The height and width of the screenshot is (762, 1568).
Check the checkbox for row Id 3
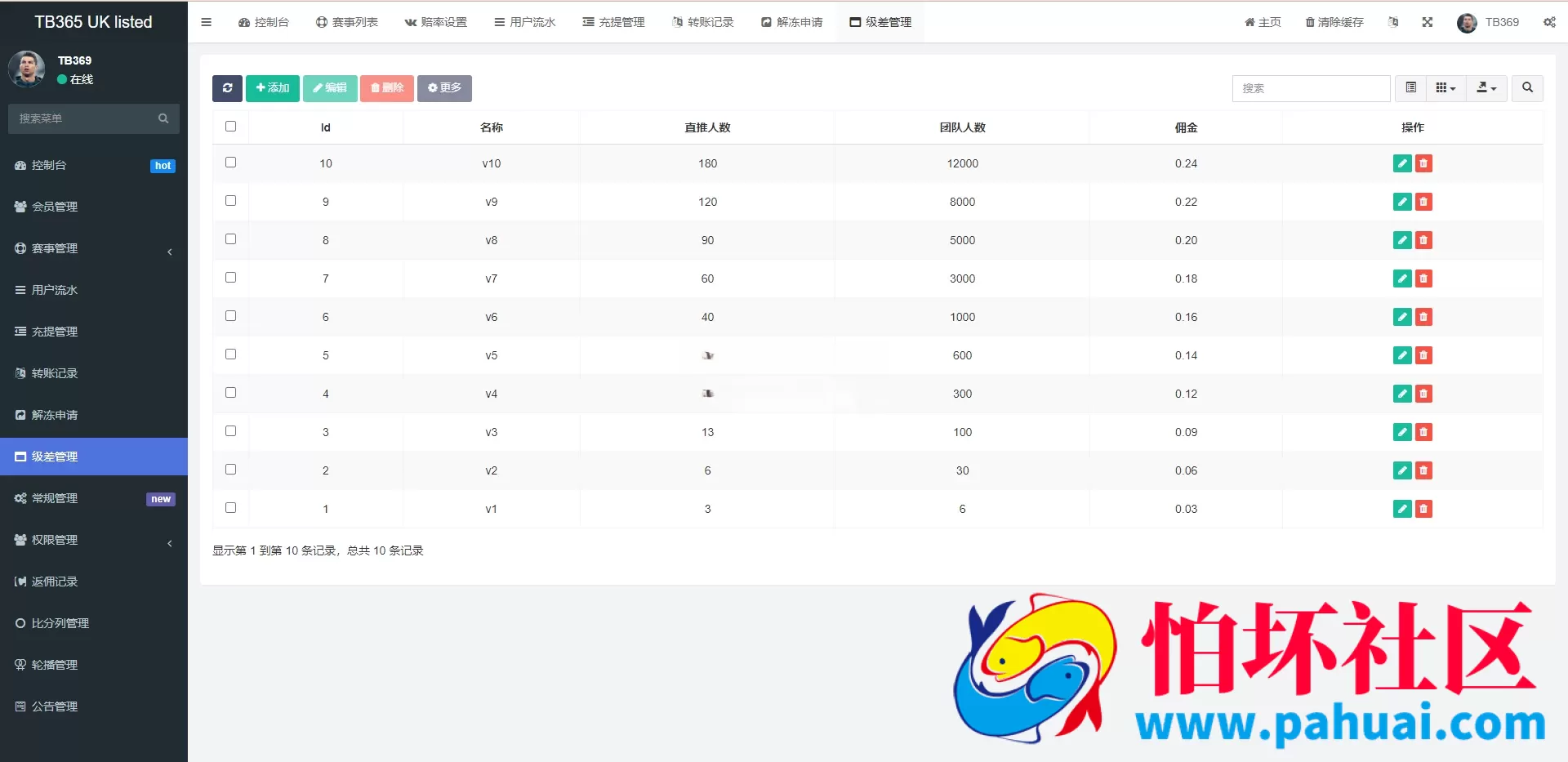tap(230, 431)
